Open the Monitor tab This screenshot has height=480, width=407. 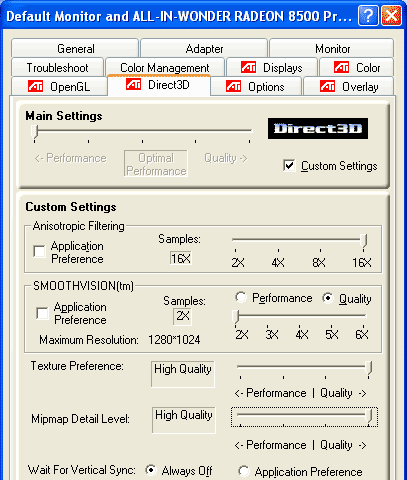click(332, 48)
